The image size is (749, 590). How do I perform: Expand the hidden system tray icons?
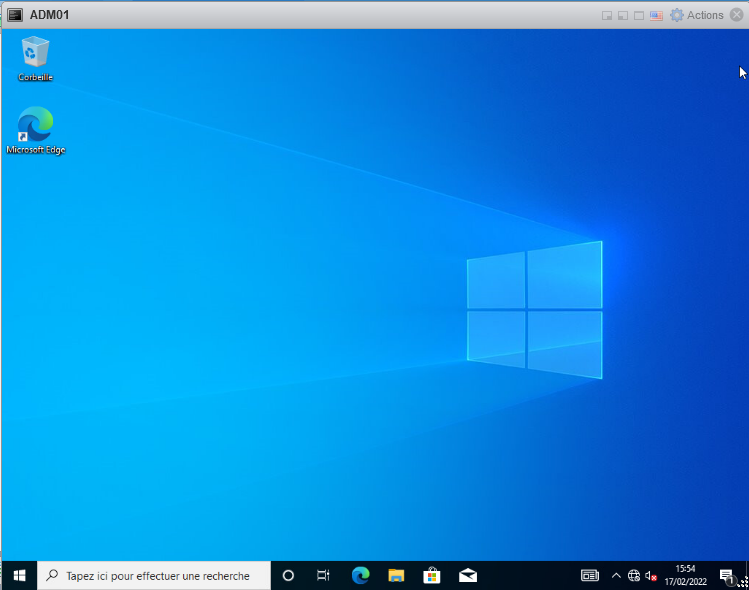click(616, 575)
